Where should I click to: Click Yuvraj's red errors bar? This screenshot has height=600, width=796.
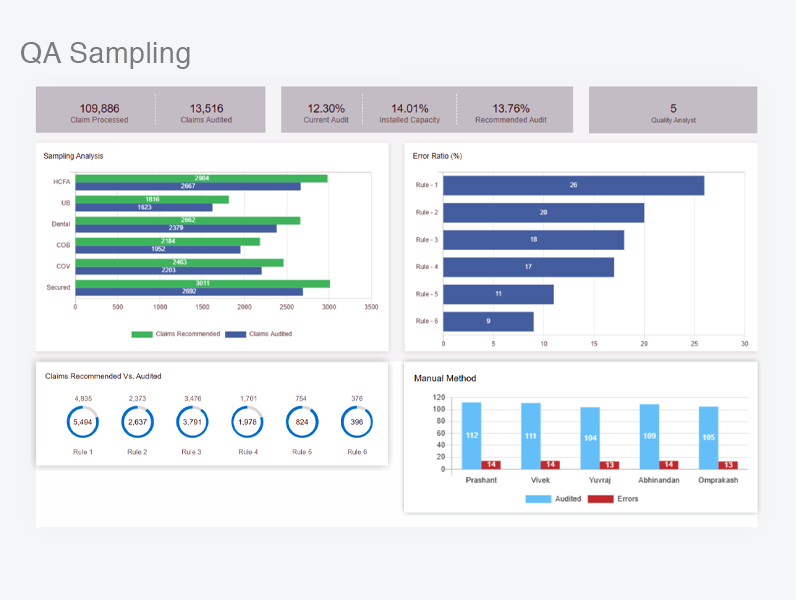[609, 465]
